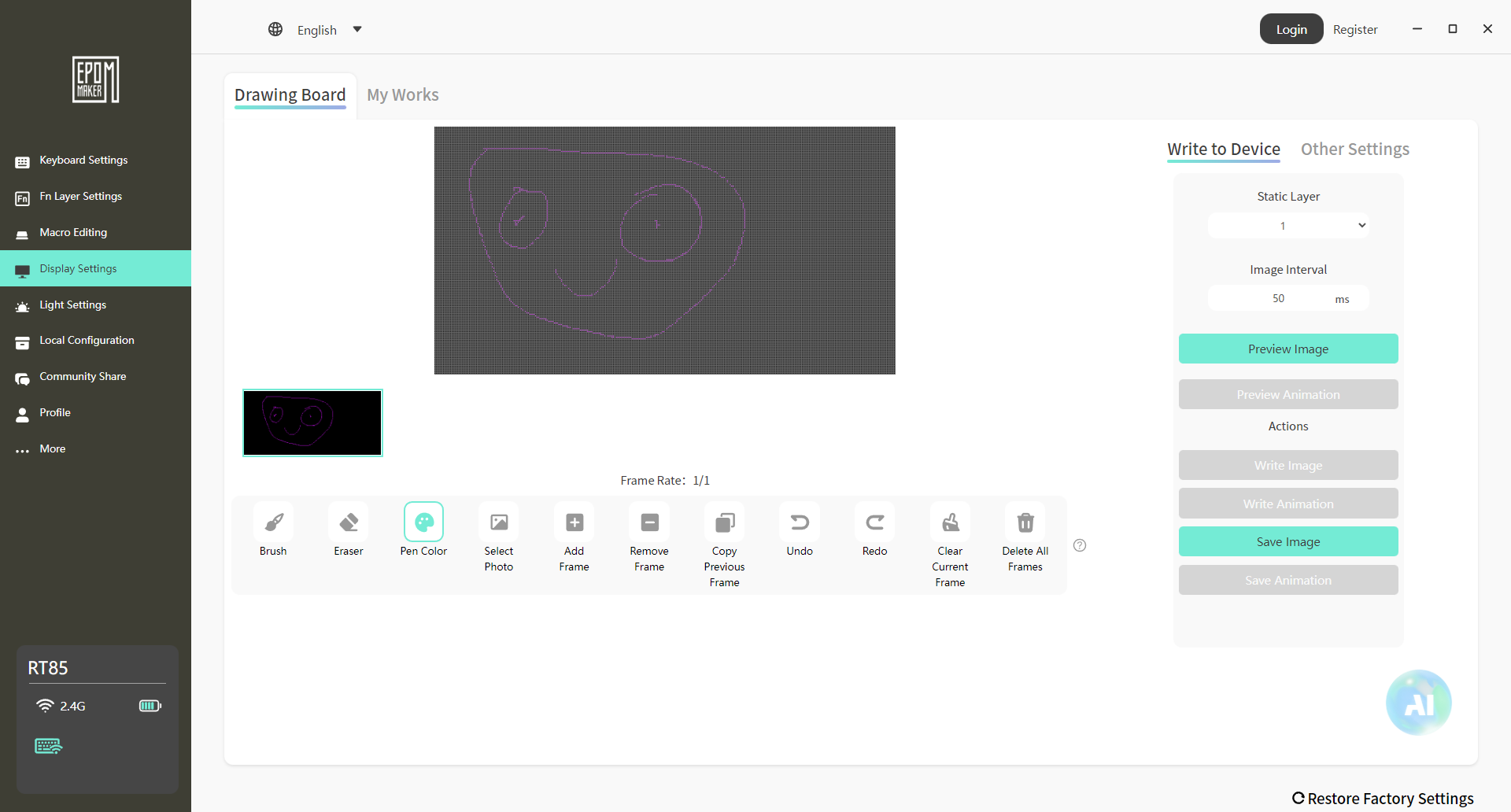Image resolution: width=1511 pixels, height=812 pixels.
Task: Click the Epomaker logo
Action: pos(96,79)
